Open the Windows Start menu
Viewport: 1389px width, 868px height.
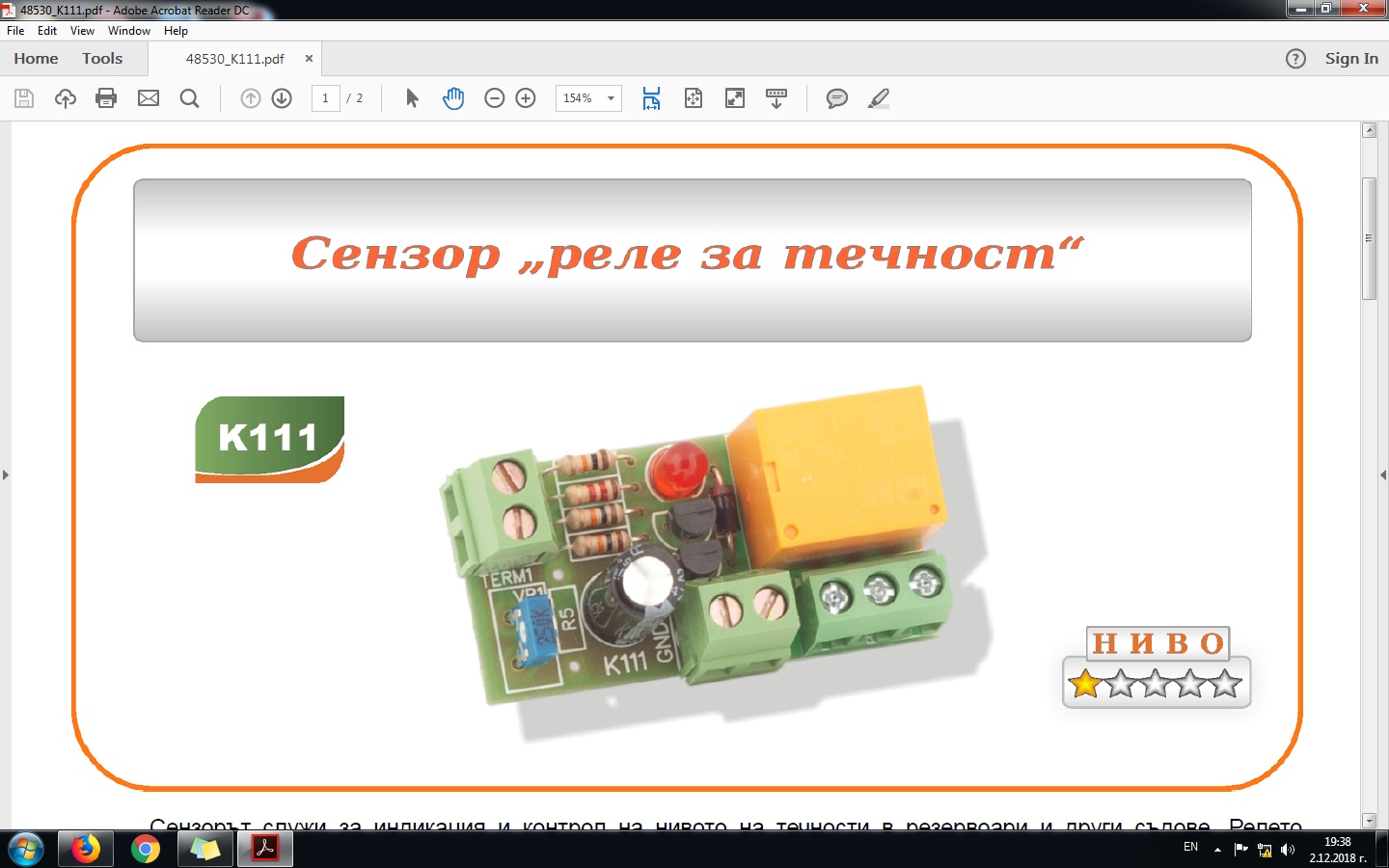pos(26,850)
